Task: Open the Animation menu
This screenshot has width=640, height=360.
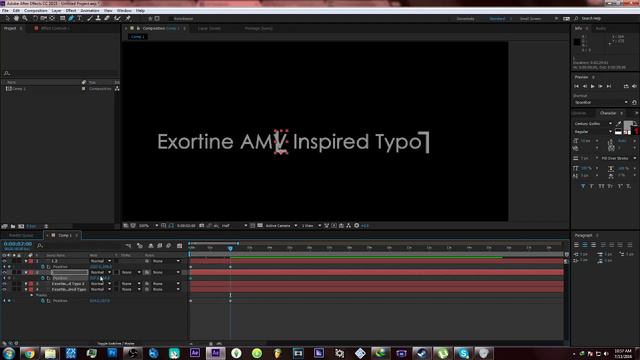Action: (90, 11)
